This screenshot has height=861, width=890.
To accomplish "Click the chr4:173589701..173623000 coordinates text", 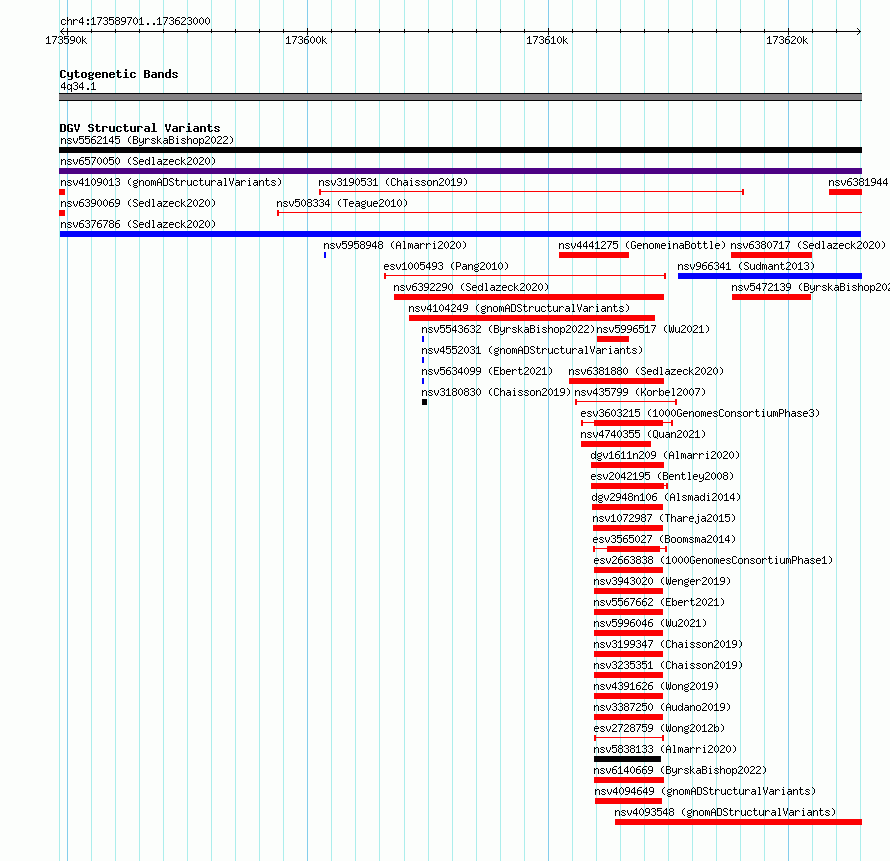I will [135, 22].
